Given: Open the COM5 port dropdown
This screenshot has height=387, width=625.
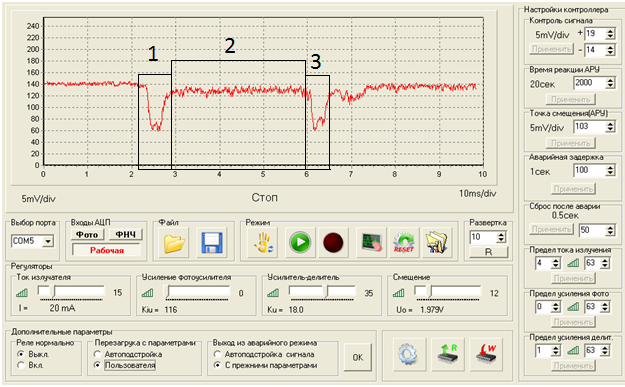Looking at the screenshot, I should pos(48,241).
